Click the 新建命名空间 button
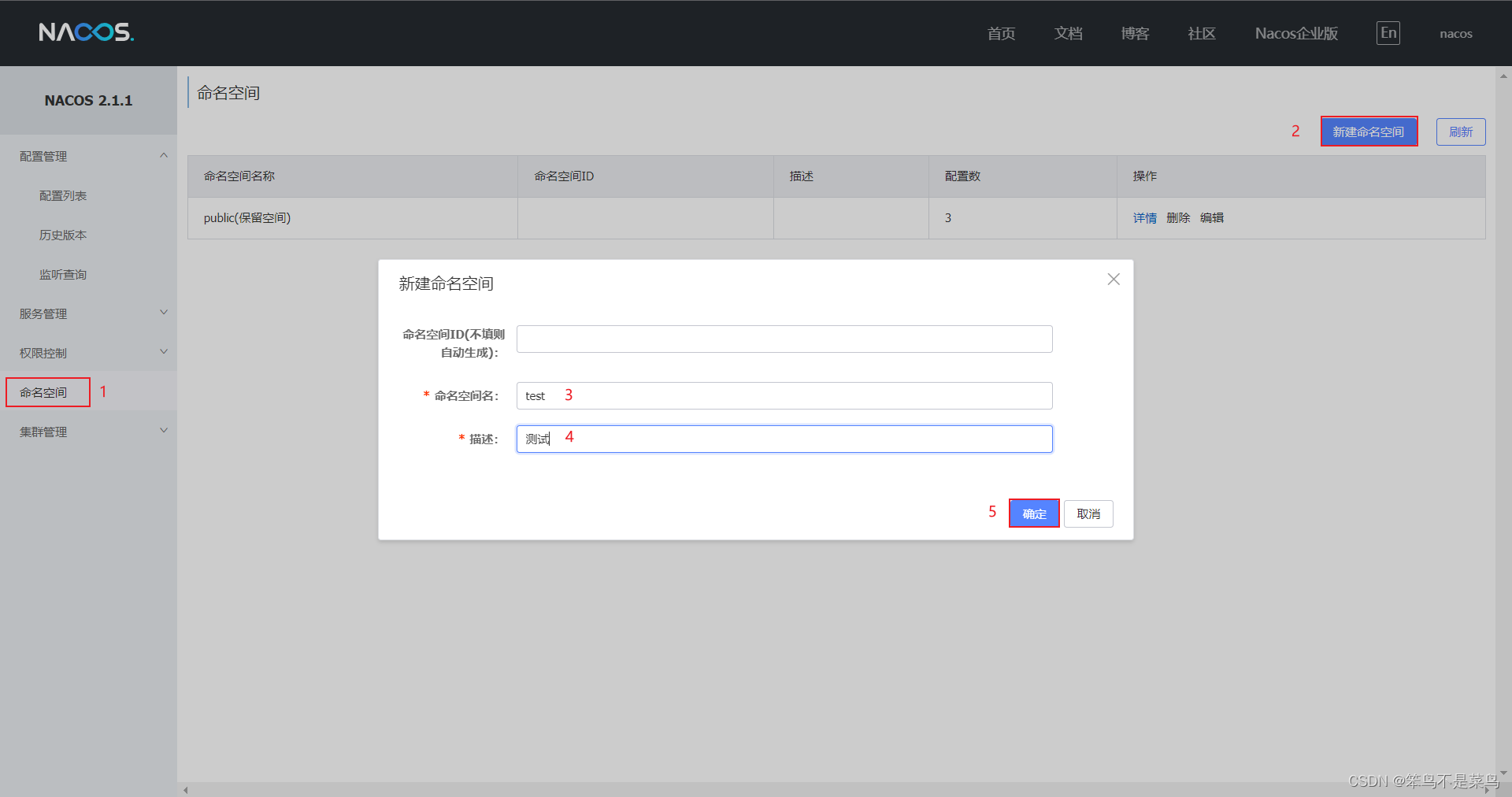This screenshot has width=1512, height=797. [1369, 132]
